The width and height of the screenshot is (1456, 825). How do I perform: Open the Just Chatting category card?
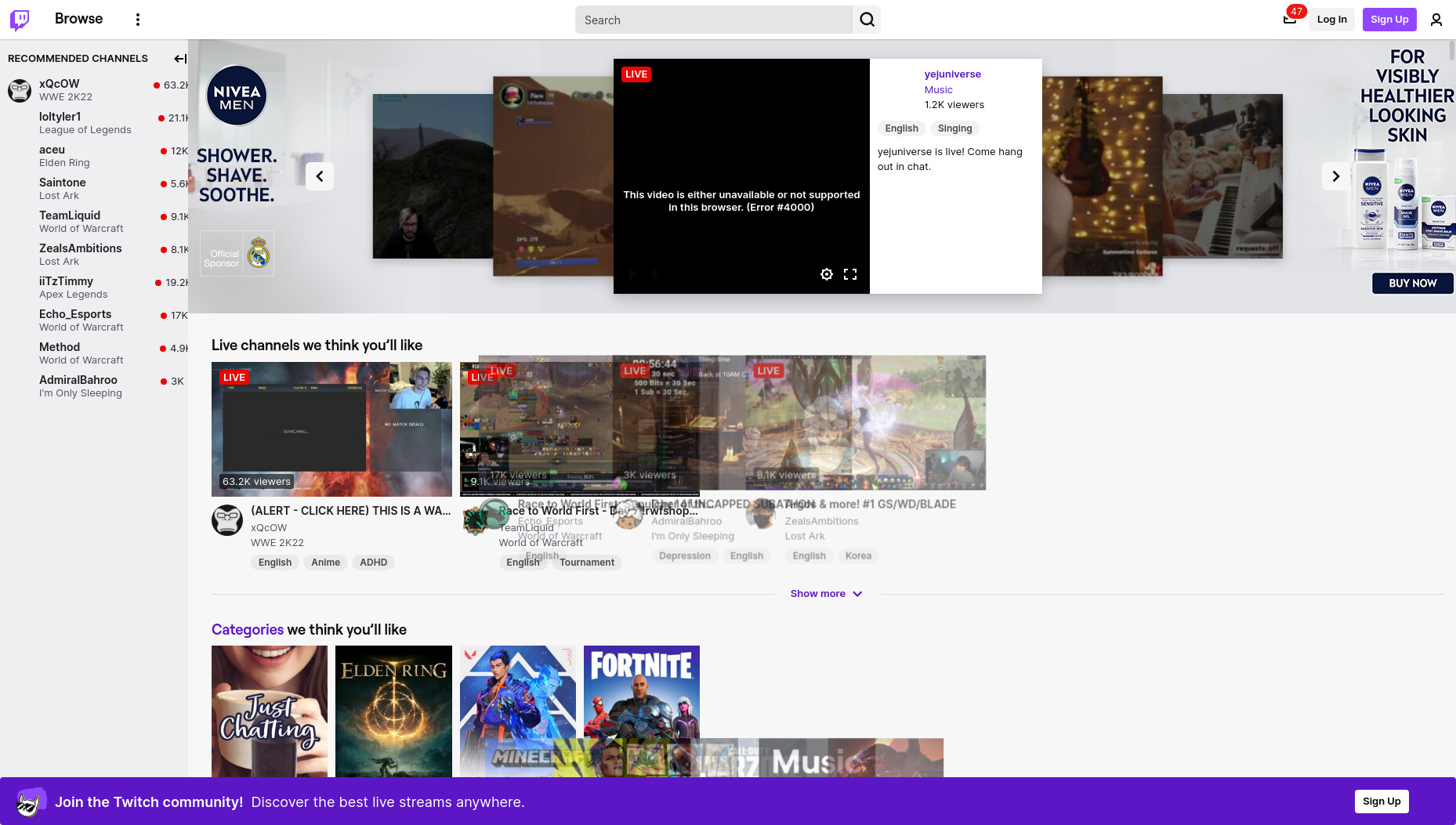[x=270, y=711]
